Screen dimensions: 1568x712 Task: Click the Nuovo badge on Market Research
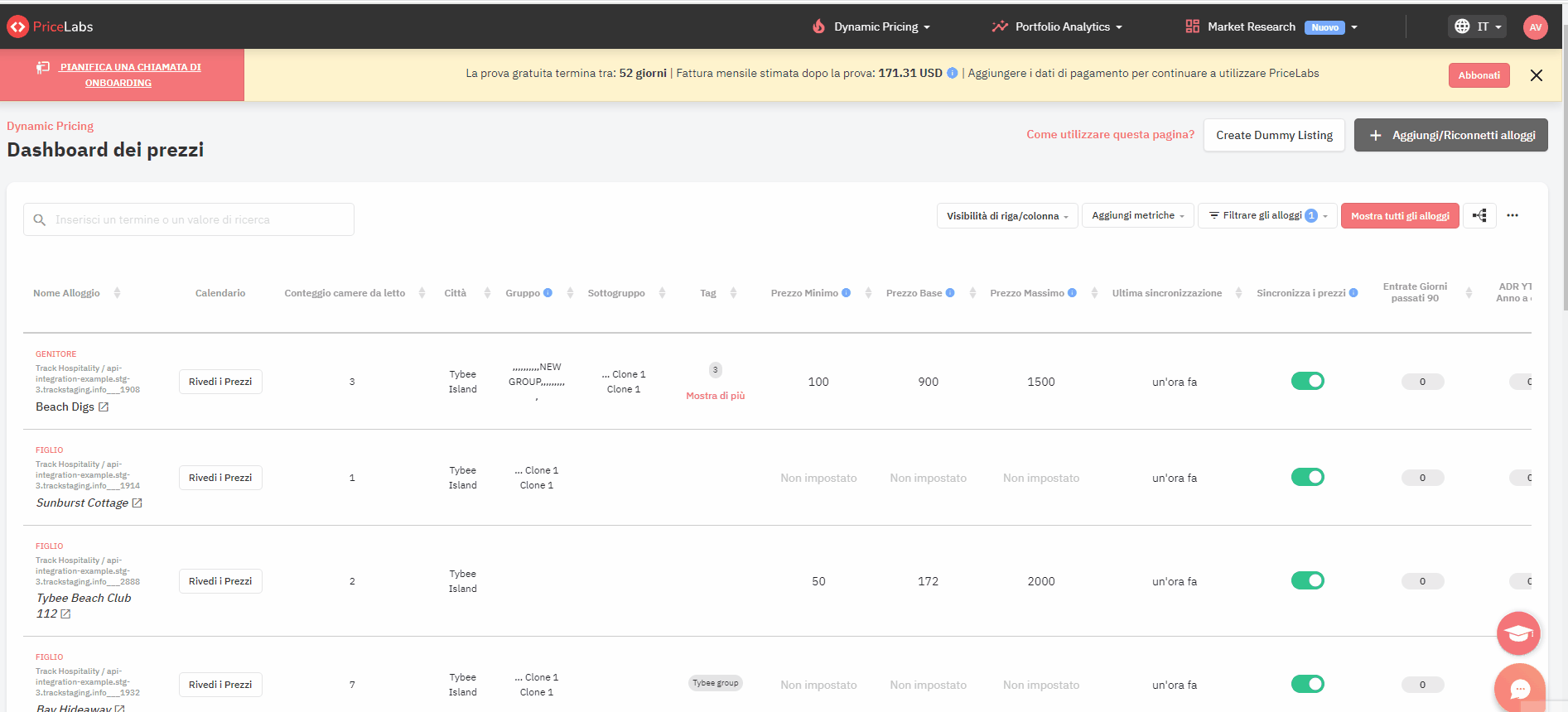coord(1324,27)
